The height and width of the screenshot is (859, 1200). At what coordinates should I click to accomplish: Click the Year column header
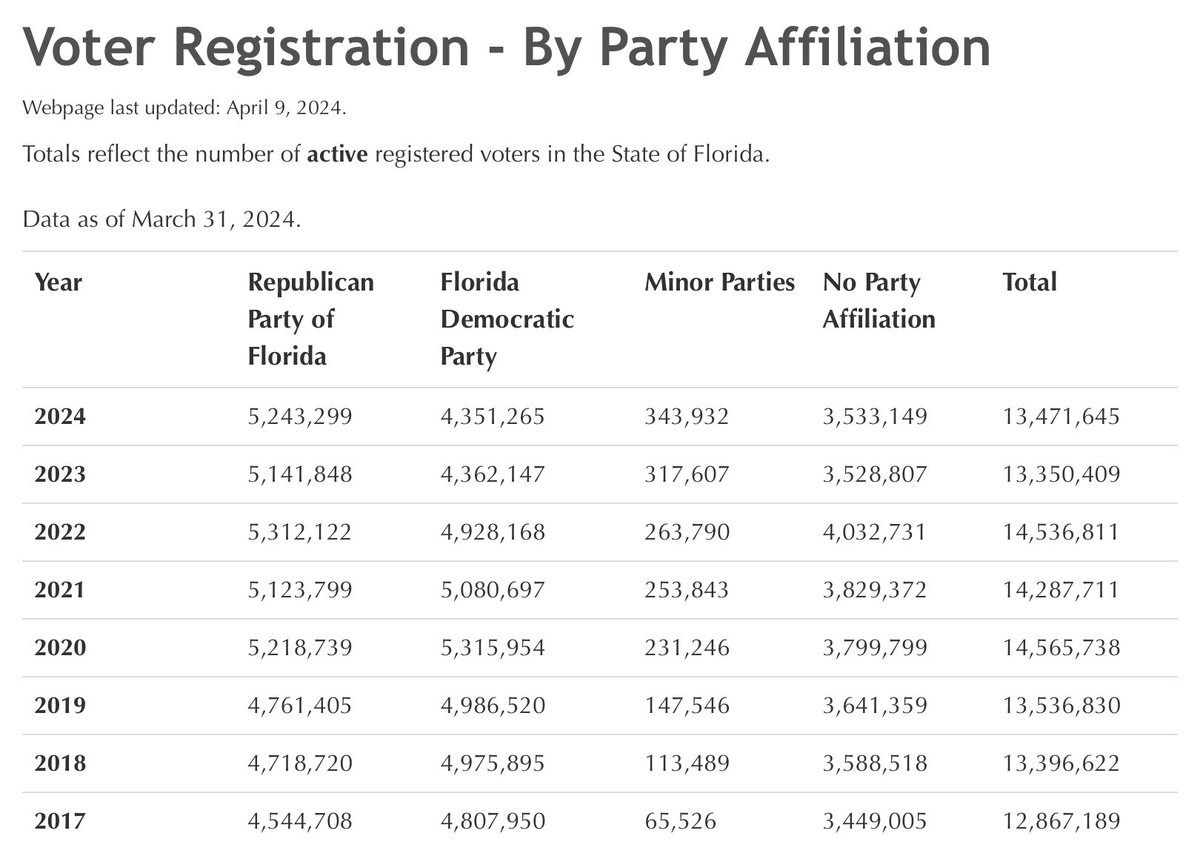pos(58,283)
